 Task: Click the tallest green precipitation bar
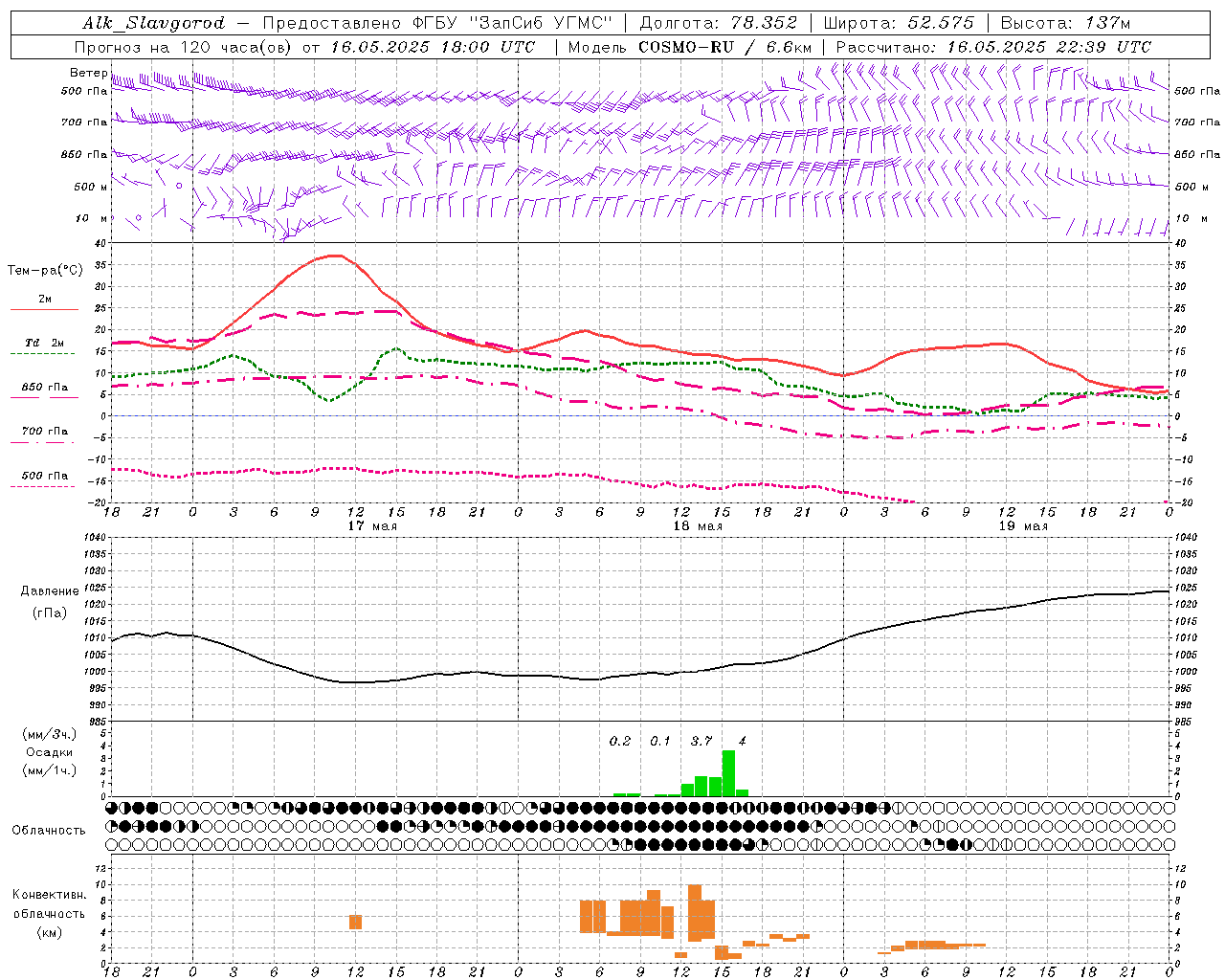coord(728,773)
